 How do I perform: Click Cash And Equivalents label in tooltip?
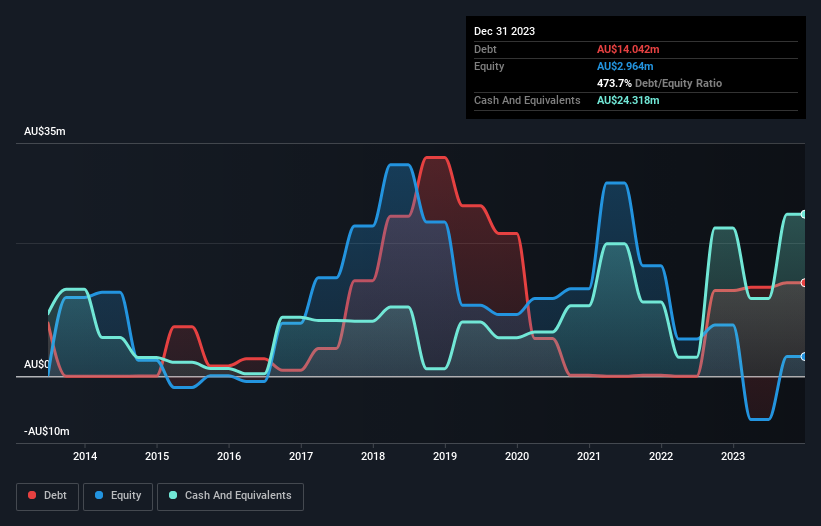tap(527, 100)
